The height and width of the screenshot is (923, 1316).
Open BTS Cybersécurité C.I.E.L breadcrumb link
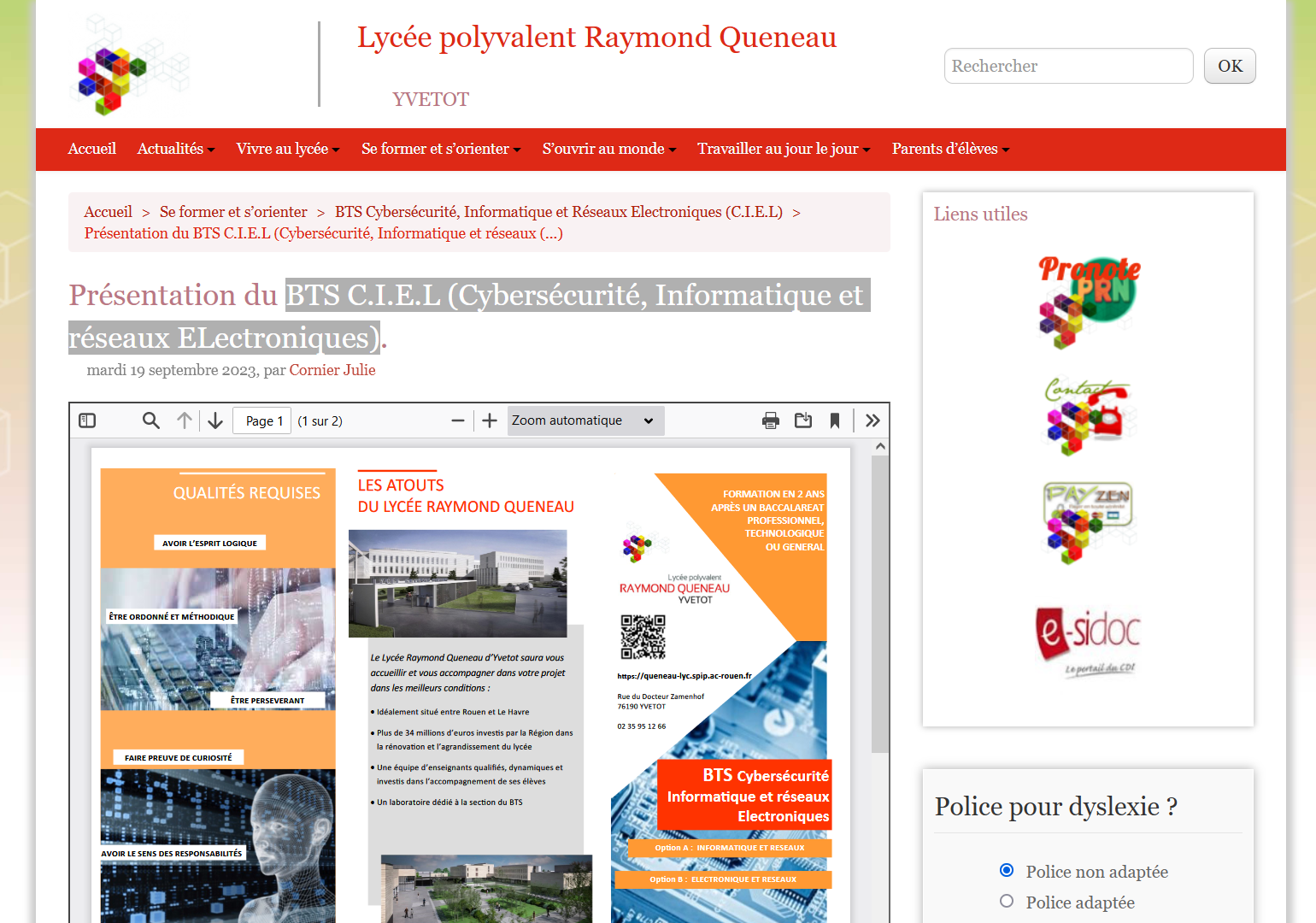coord(559,212)
